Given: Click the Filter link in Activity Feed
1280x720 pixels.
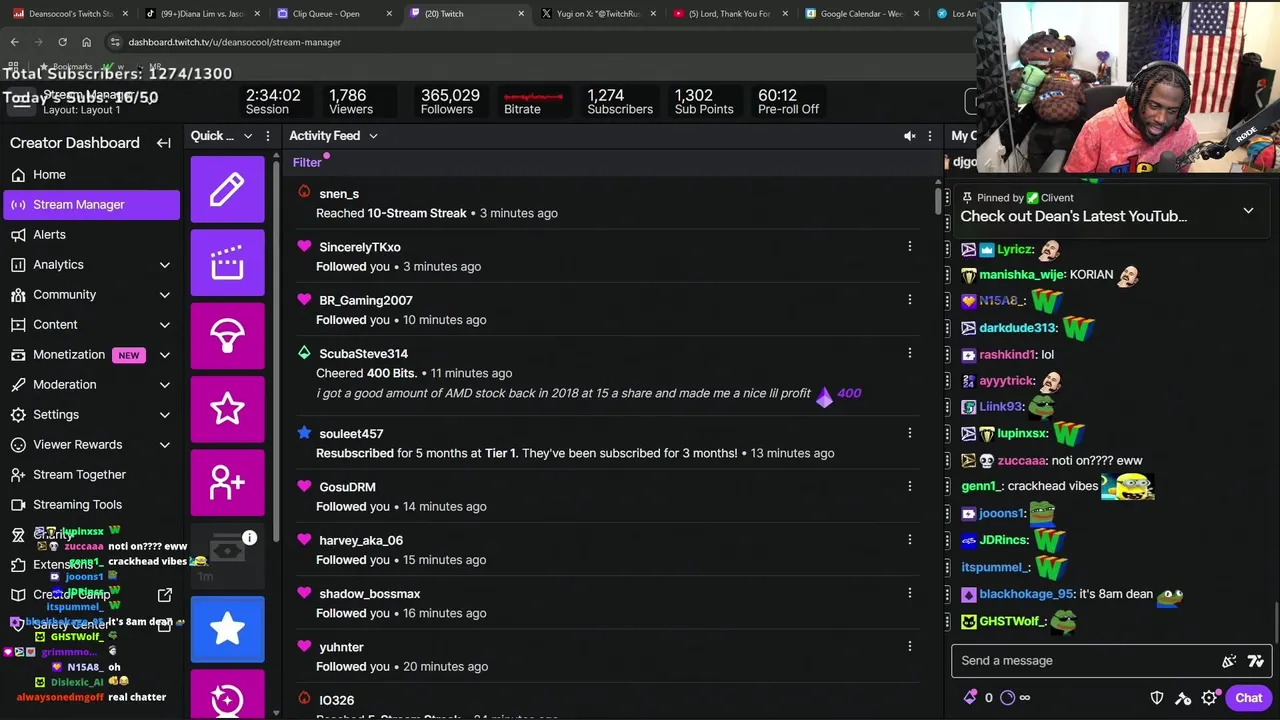Looking at the screenshot, I should point(307,162).
